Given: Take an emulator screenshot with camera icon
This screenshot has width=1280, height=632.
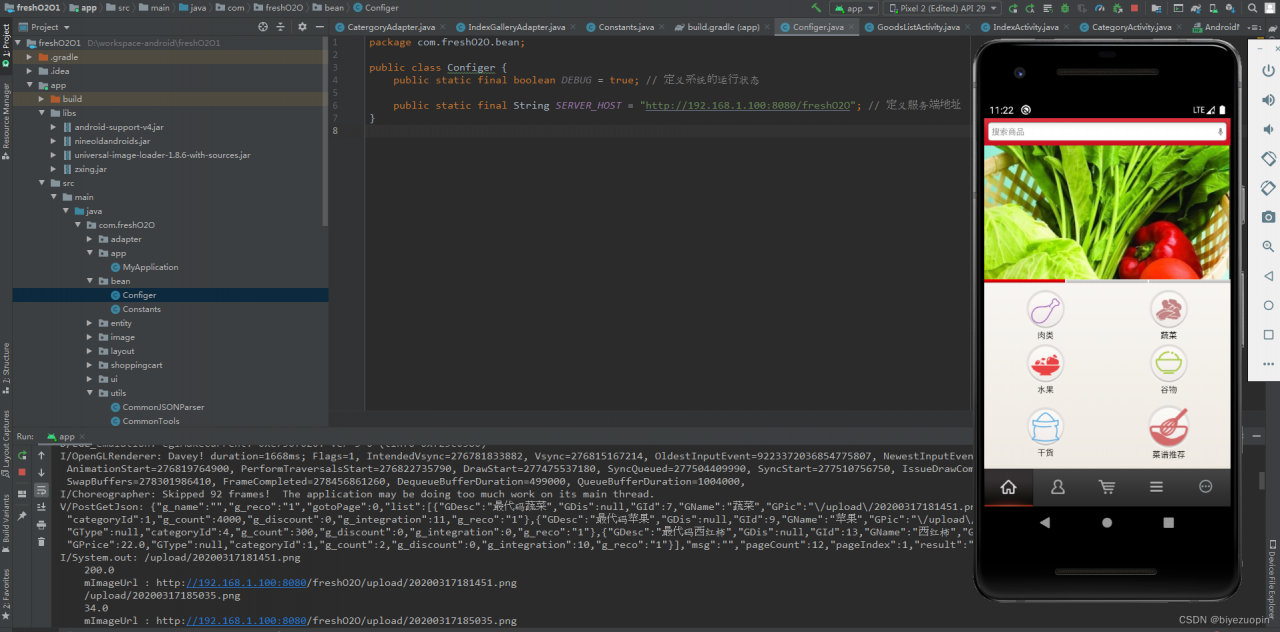Looking at the screenshot, I should (1268, 216).
